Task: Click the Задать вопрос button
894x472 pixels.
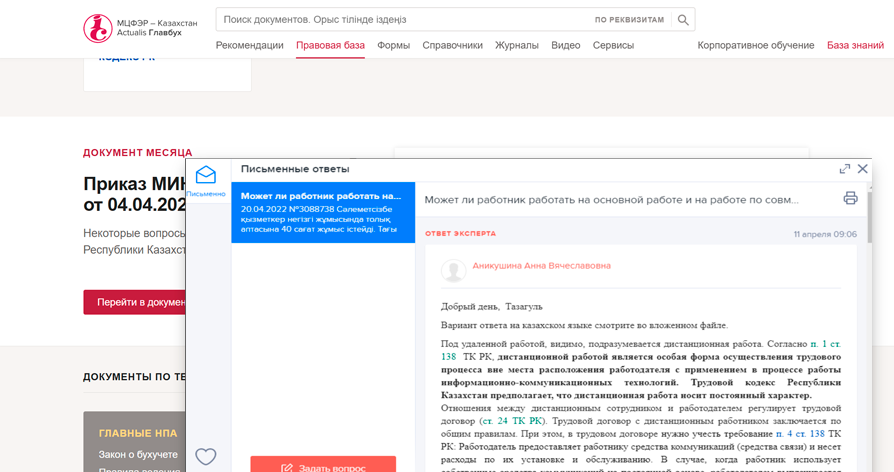Action: (x=323, y=464)
